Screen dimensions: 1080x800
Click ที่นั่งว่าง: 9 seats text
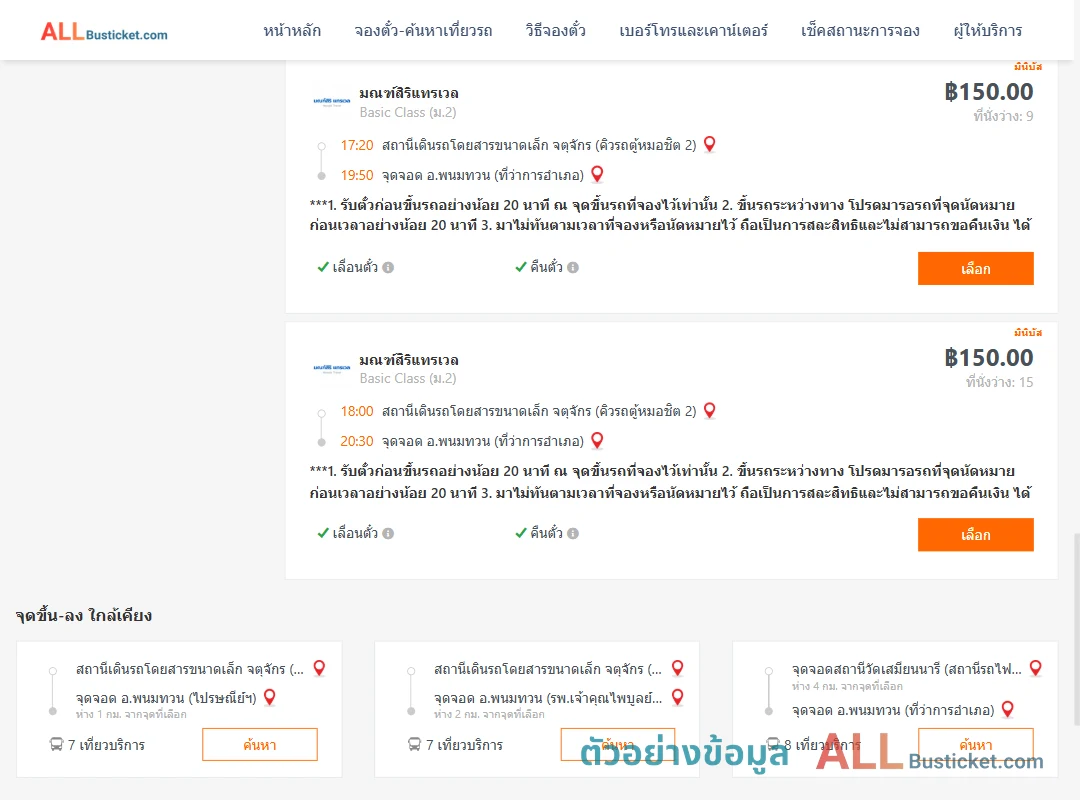coord(1003,116)
